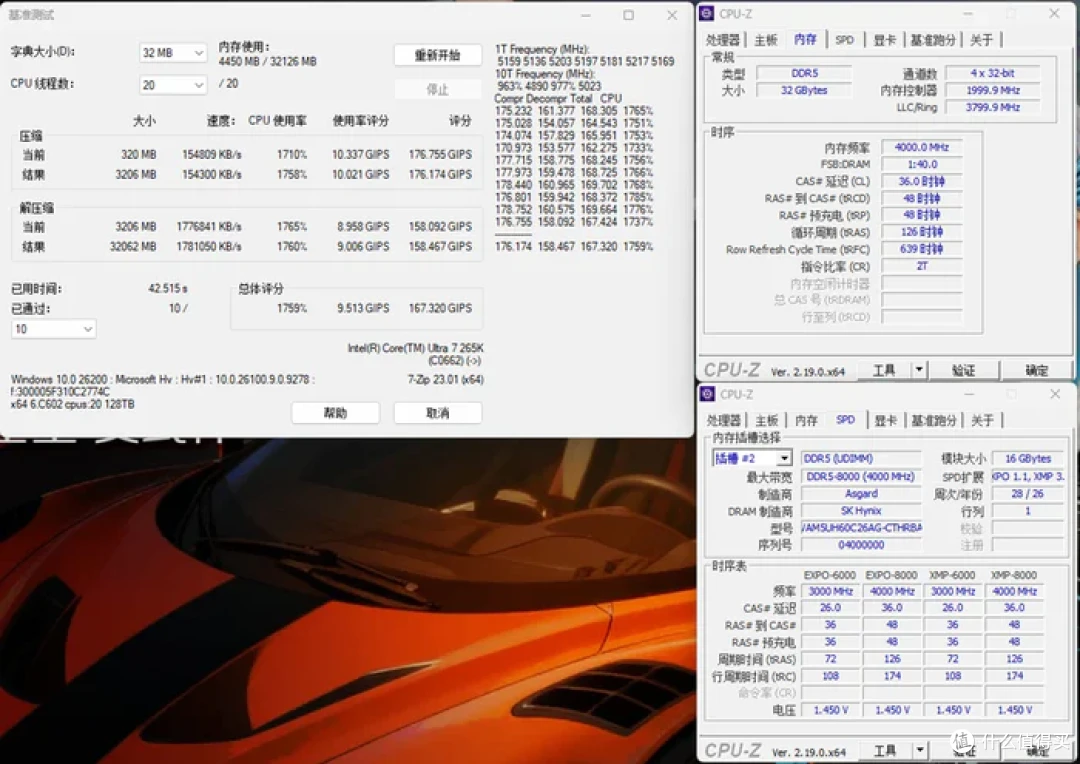
Task: Click the 工具 button in the top CPU-Z window
Action: coord(884,370)
